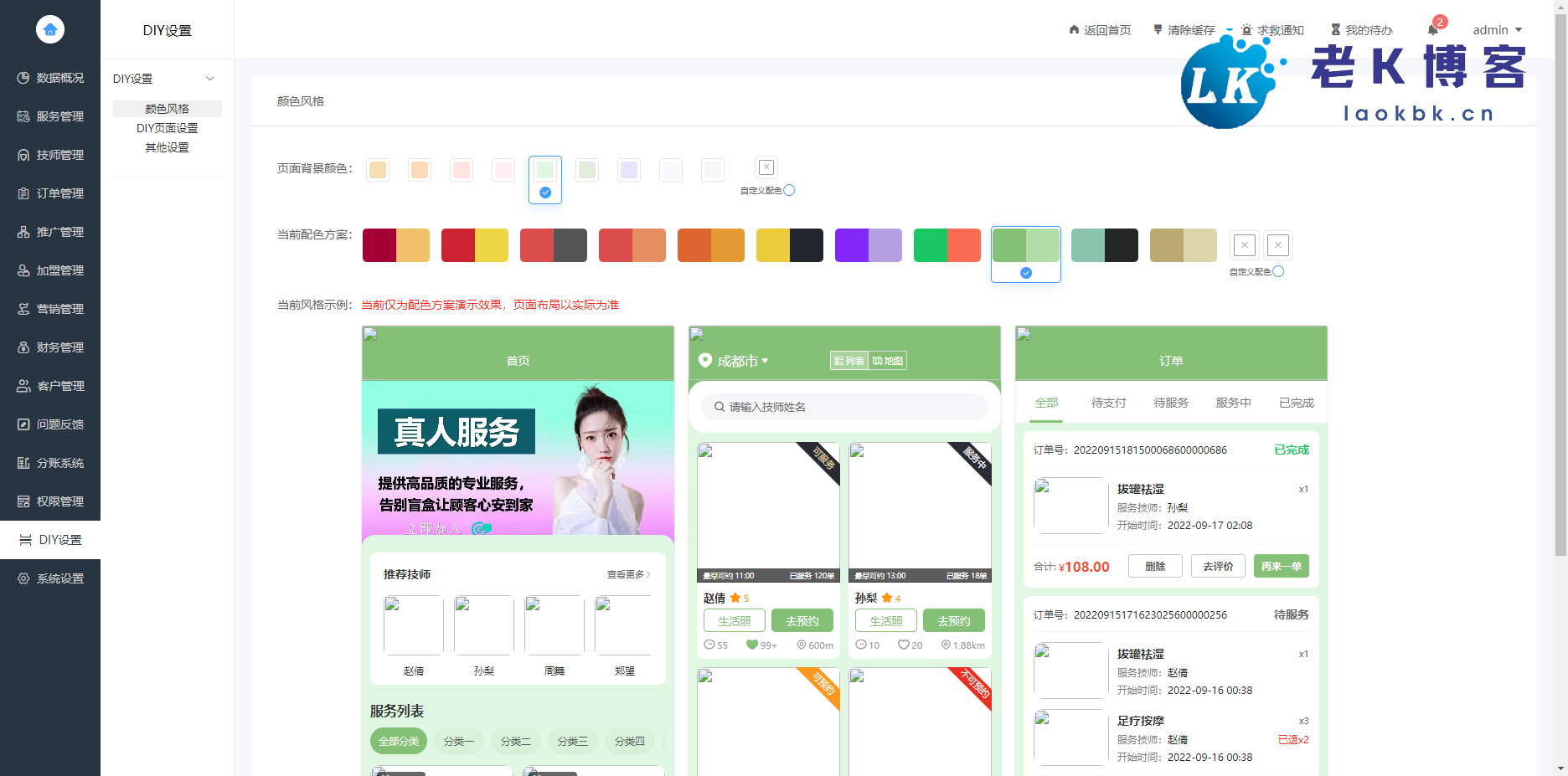Image resolution: width=1568 pixels, height=776 pixels.
Task: Click the 再来一单 button
Action: click(x=1281, y=566)
